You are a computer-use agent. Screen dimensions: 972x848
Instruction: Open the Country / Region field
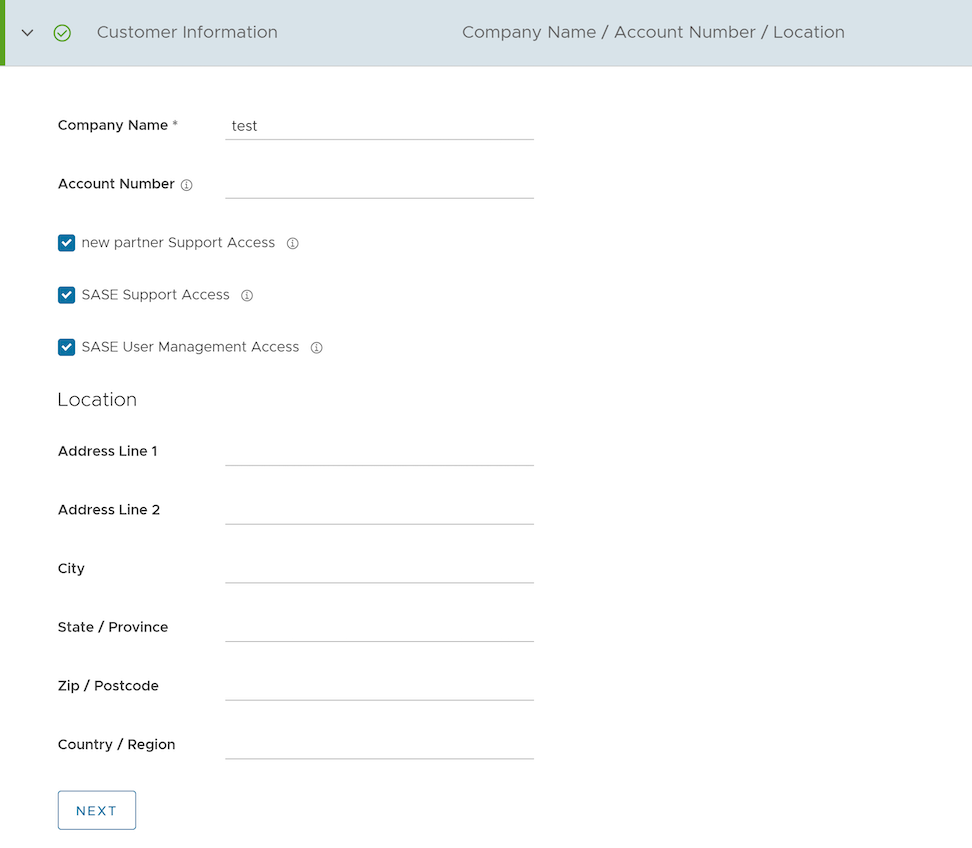[x=379, y=744]
